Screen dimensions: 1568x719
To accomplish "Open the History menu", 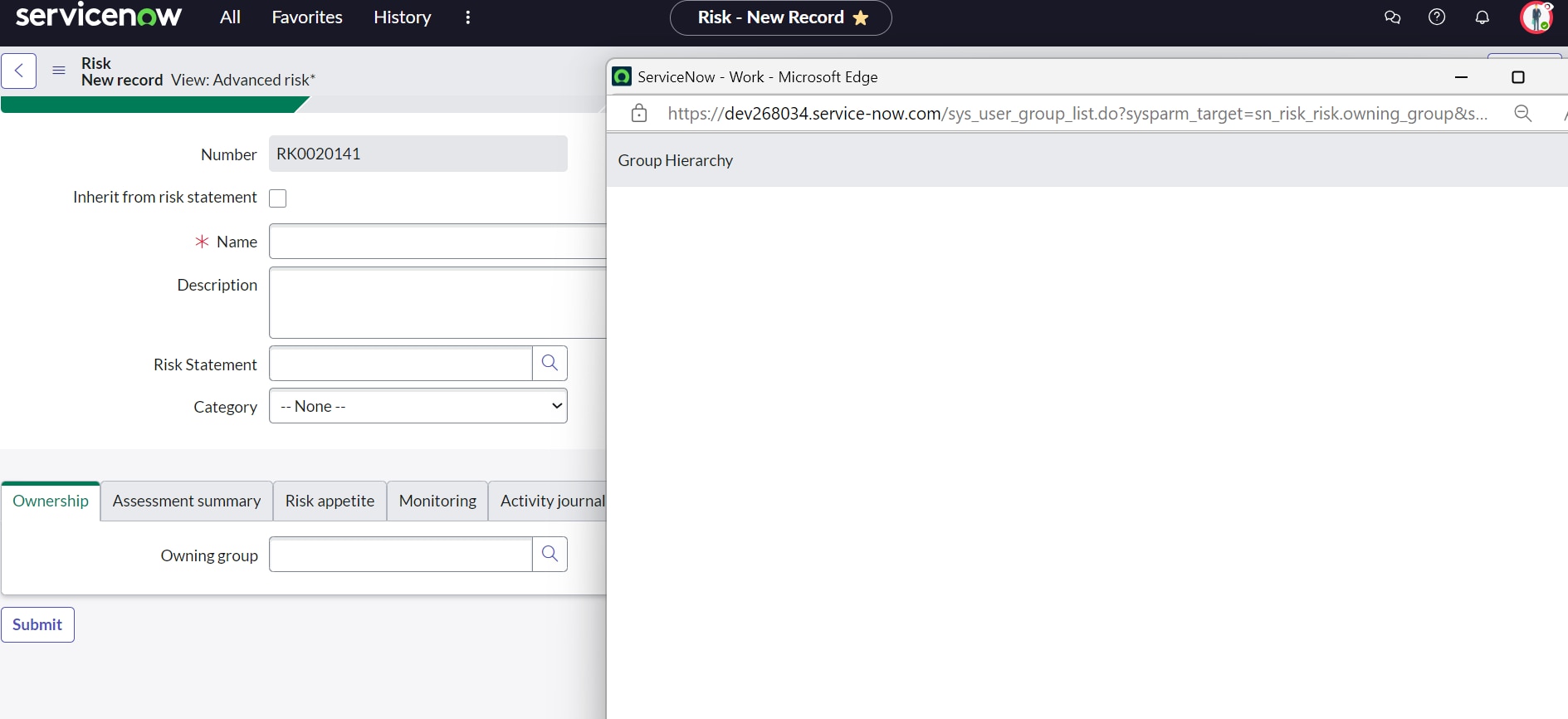I will point(403,17).
